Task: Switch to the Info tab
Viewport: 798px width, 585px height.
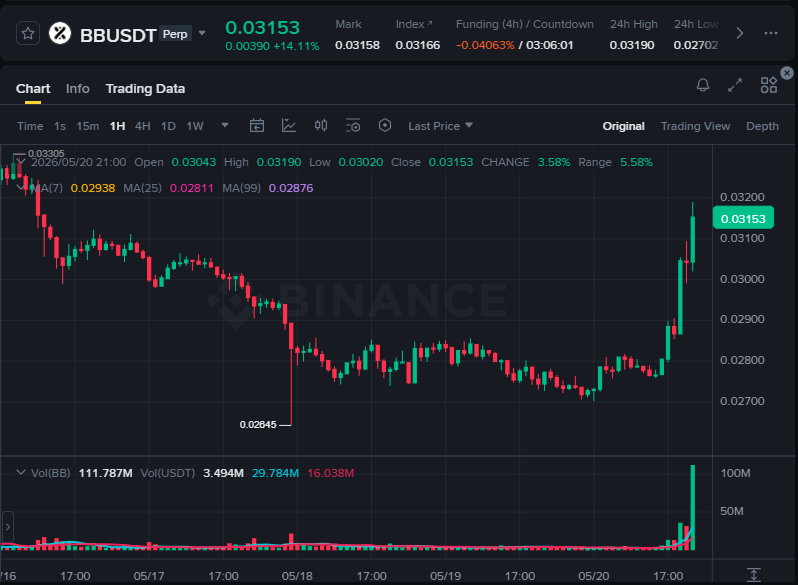Action: [x=77, y=89]
